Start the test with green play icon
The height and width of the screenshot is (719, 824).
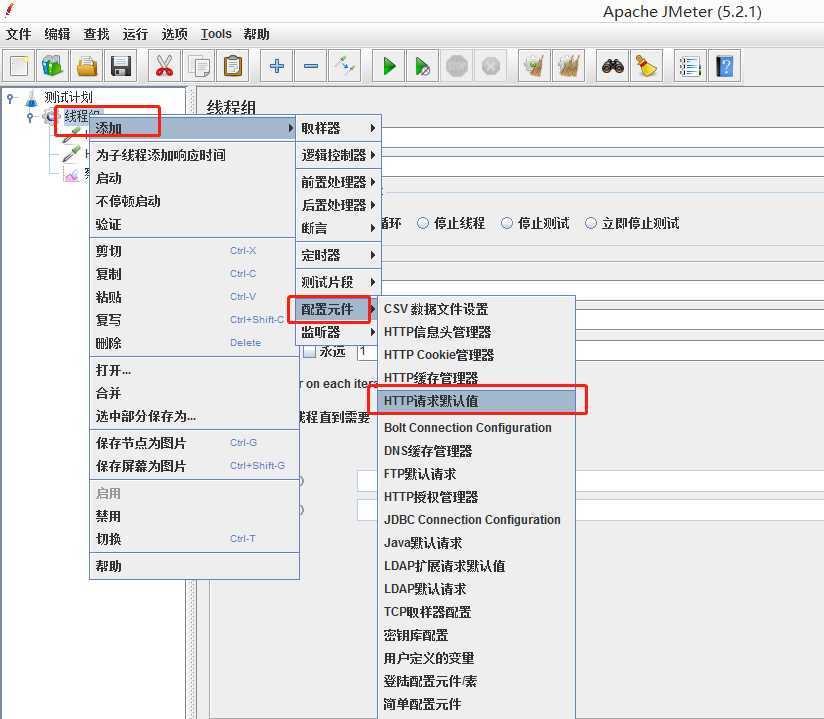pos(388,66)
